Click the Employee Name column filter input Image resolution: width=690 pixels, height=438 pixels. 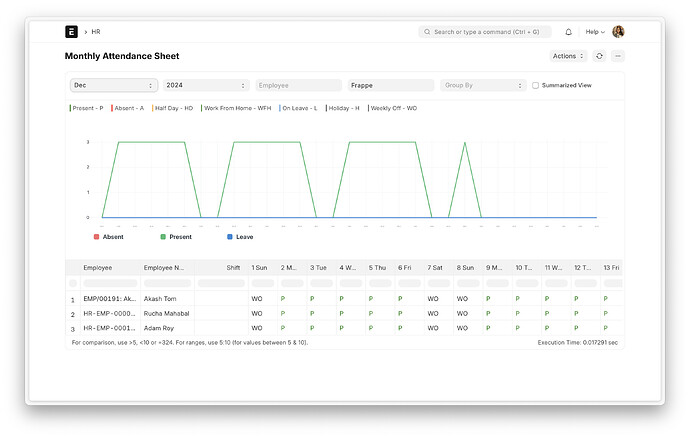tap(168, 283)
